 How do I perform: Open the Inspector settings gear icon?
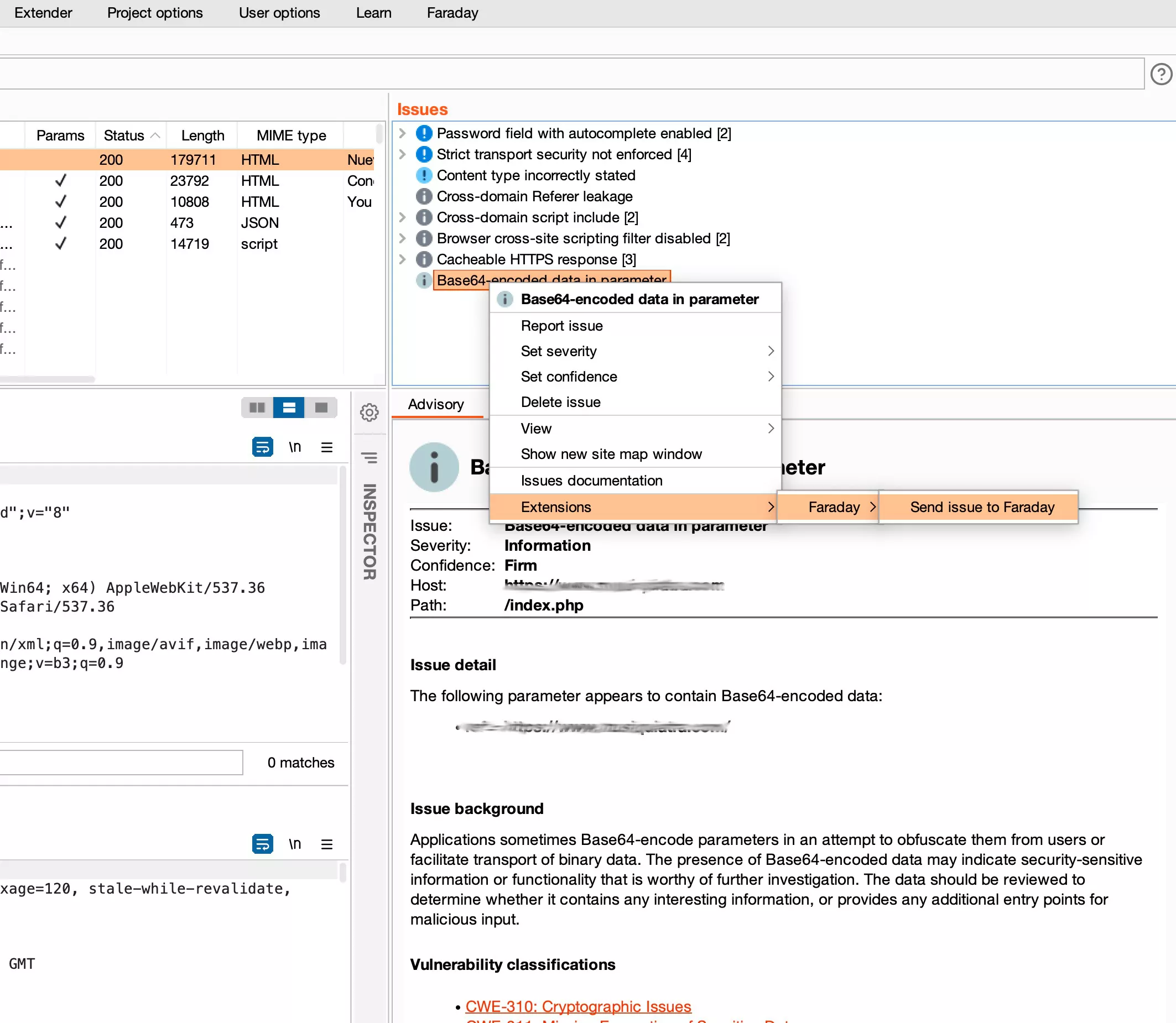[x=369, y=412]
